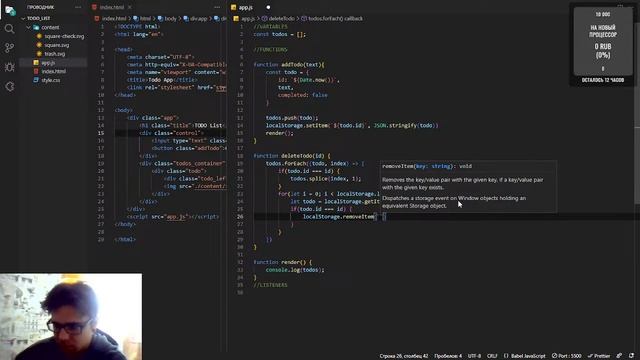Click the '<title>Todo App</title>' line in index.html
This screenshot has height=360, width=640.
point(162,80)
